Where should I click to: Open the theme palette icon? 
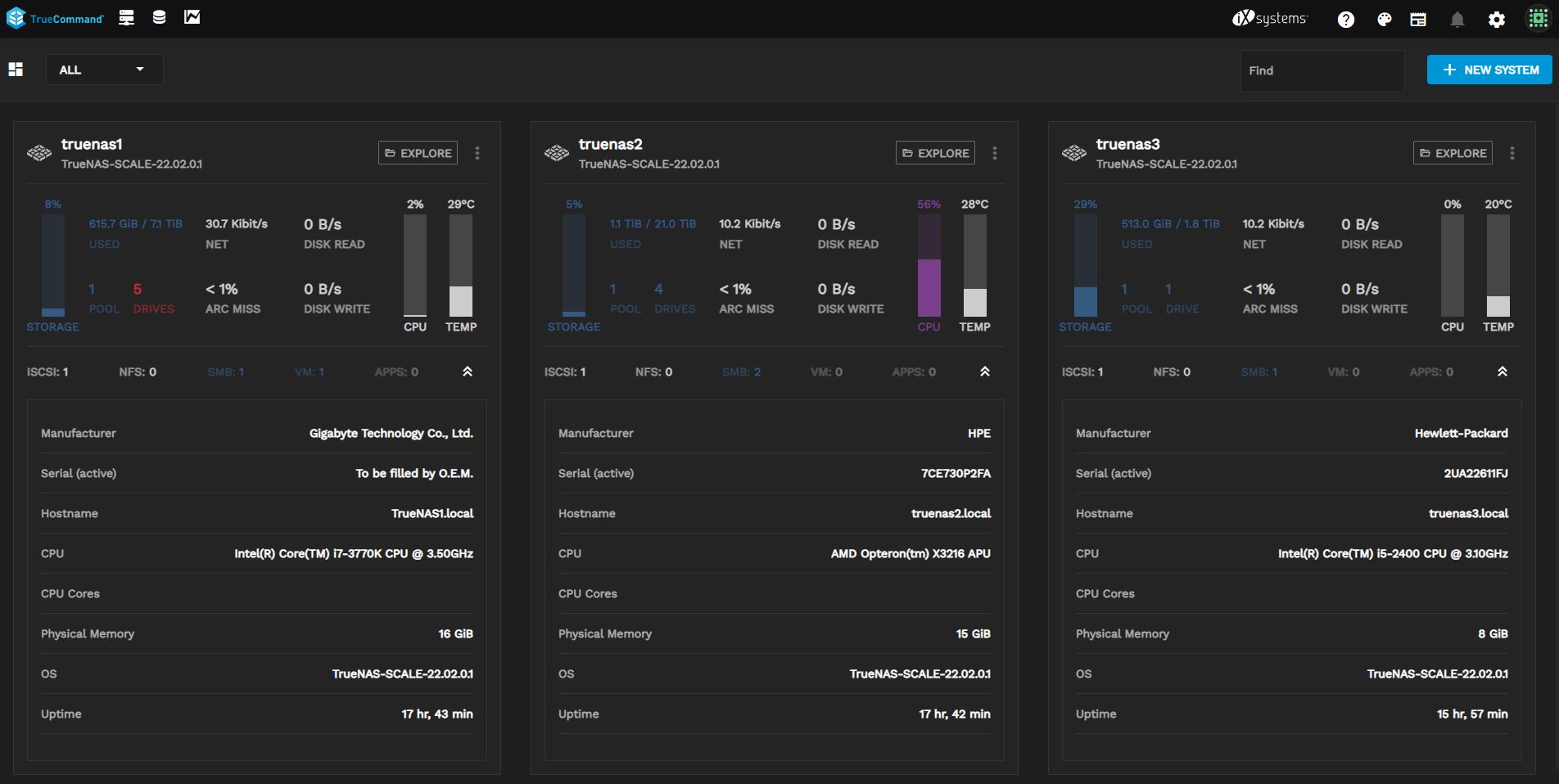(x=1384, y=19)
